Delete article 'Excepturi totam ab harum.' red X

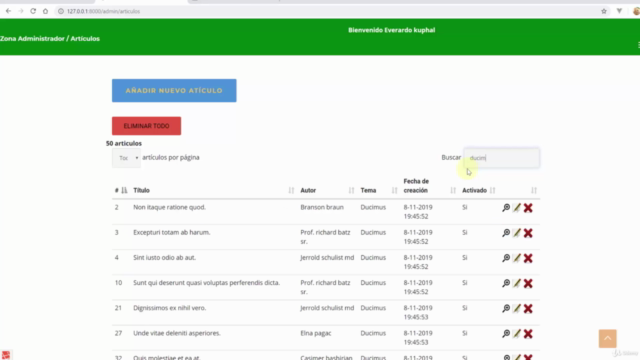click(528, 233)
